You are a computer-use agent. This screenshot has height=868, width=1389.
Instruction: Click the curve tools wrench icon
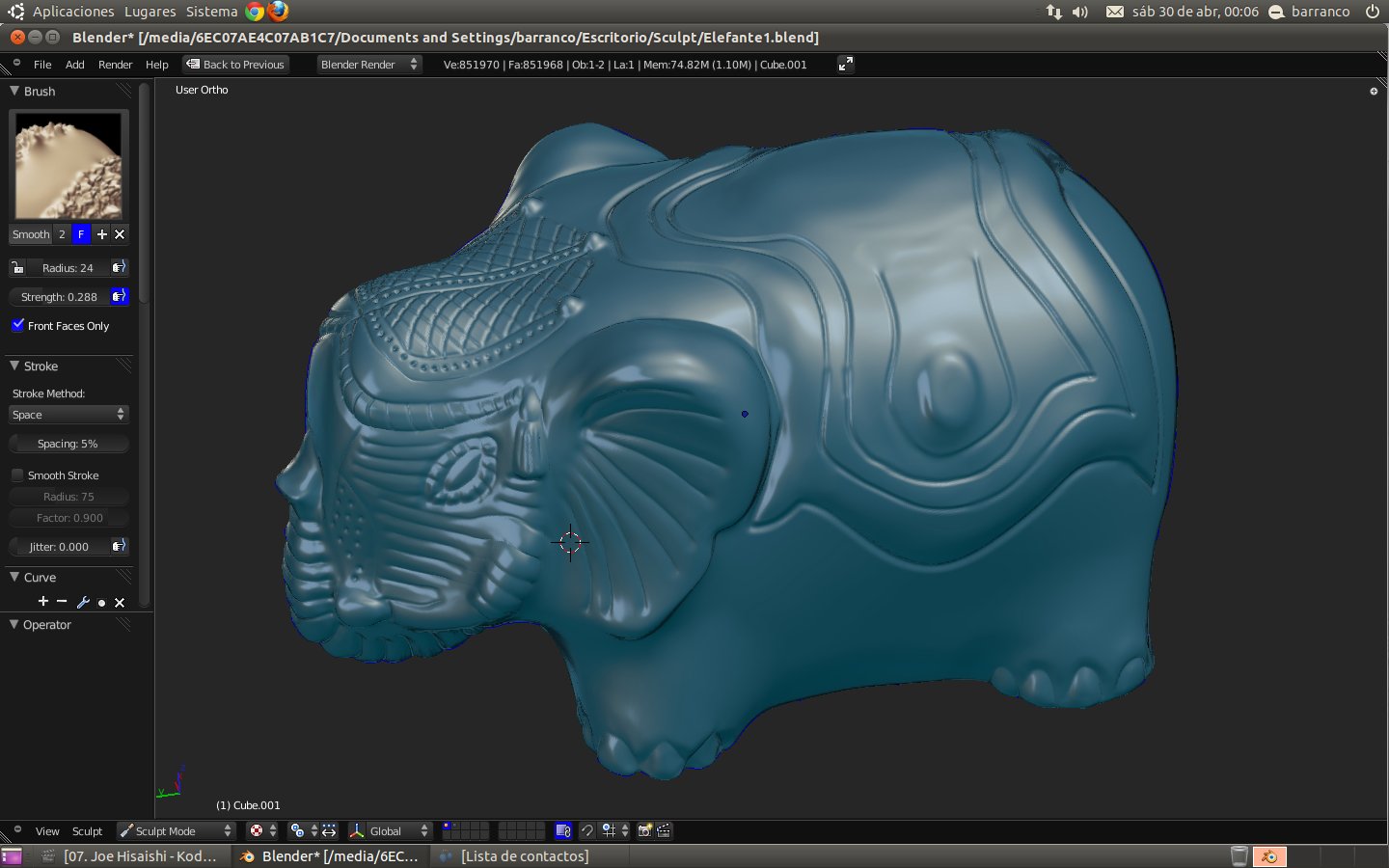pyautogui.click(x=83, y=602)
